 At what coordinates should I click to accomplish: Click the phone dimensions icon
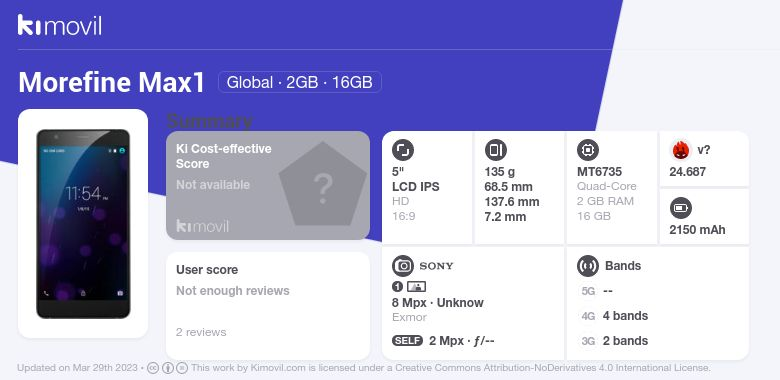coord(495,150)
